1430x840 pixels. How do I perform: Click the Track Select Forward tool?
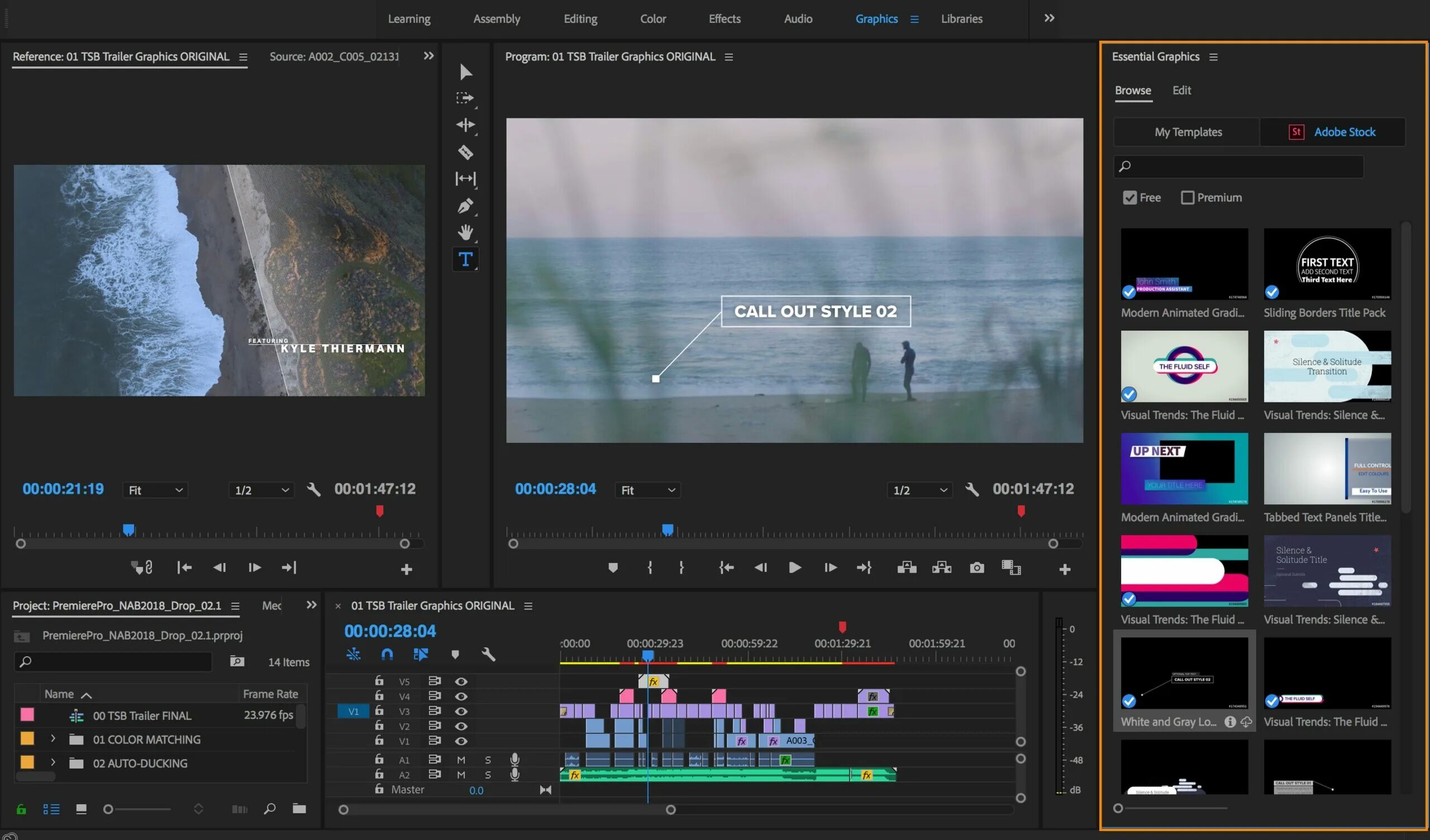(x=465, y=97)
